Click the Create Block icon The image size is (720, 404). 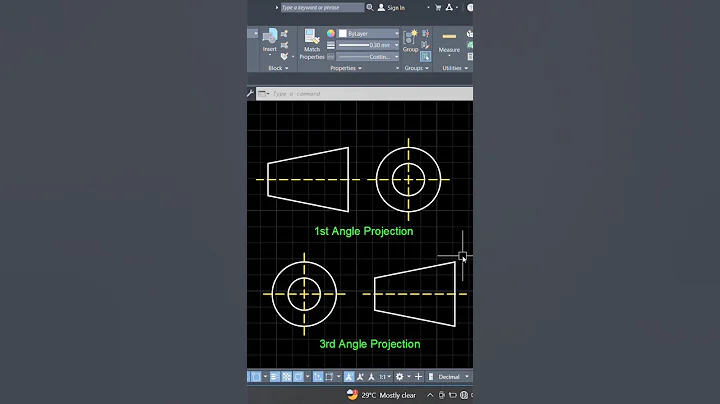point(285,34)
